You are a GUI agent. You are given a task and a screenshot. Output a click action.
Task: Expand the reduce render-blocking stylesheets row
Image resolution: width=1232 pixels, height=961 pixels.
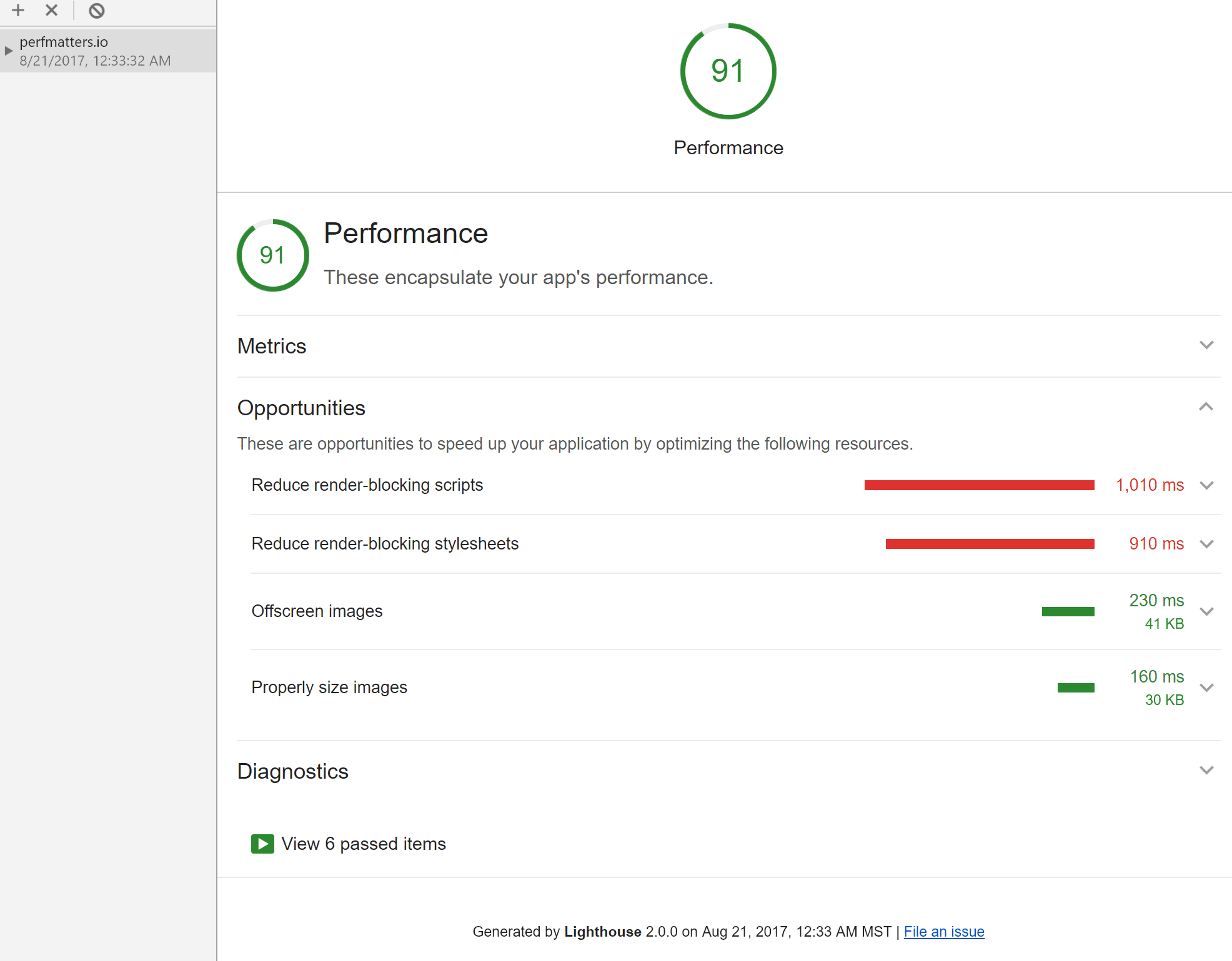click(1208, 544)
